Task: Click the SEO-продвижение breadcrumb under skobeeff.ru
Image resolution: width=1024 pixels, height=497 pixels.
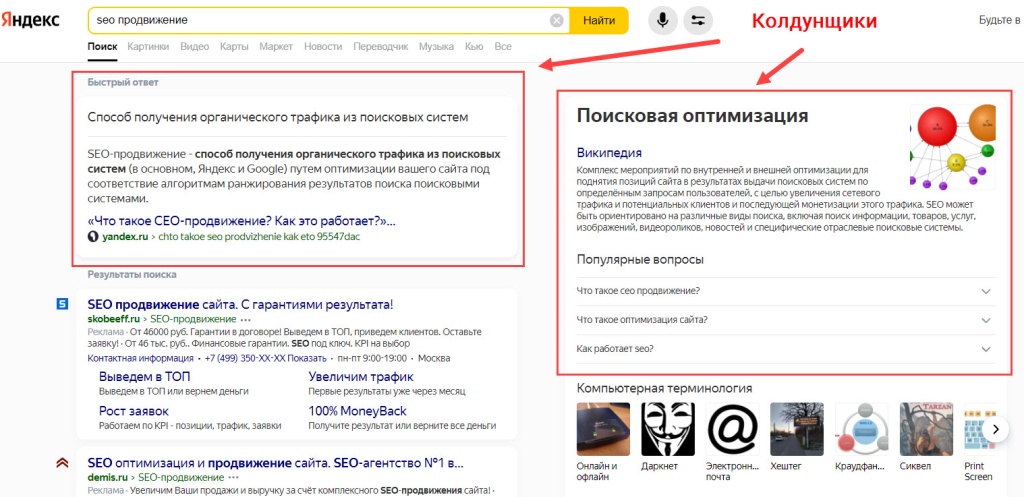Action: tap(193, 319)
